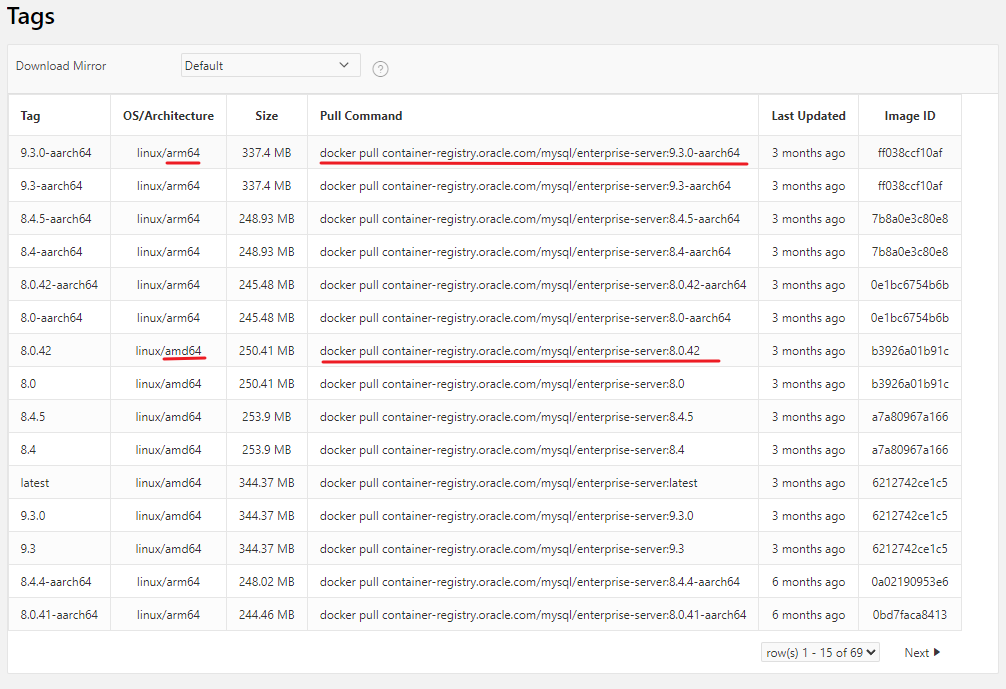This screenshot has height=689, width=1006.
Task: Click the pull command for enterprise-server:9.3.0-aarch64
Action: pyautogui.click(x=530, y=153)
